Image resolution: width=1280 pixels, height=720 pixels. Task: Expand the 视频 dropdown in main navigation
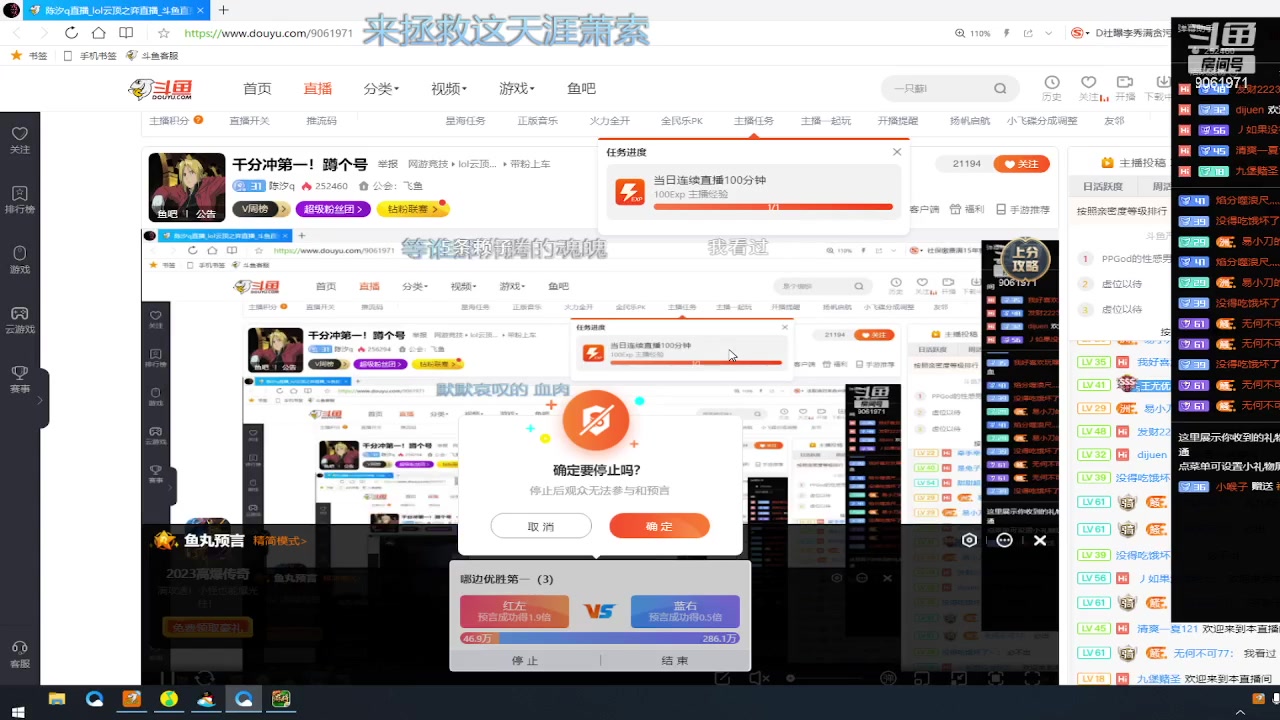(x=449, y=88)
